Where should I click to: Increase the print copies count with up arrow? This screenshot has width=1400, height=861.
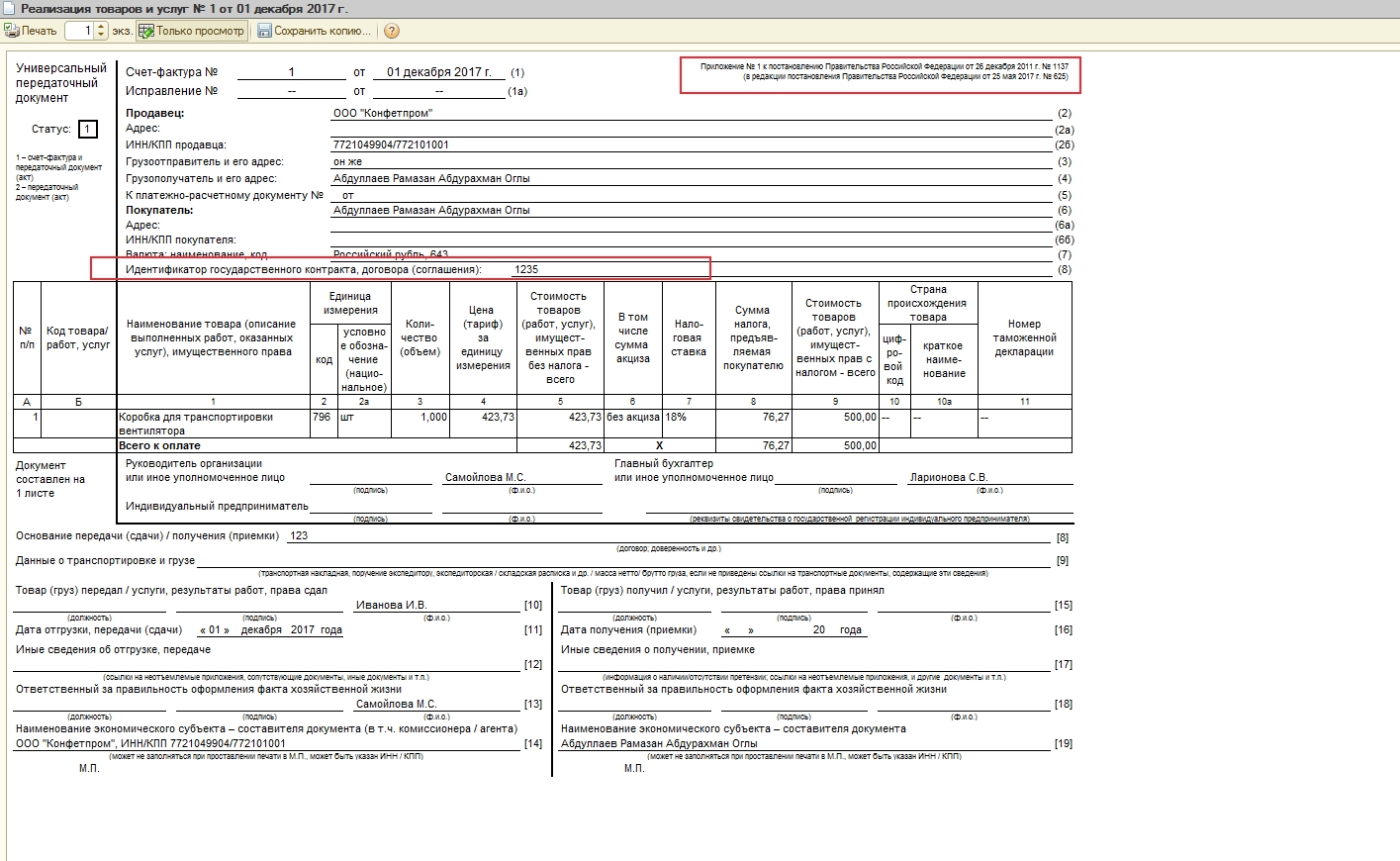click(101, 27)
